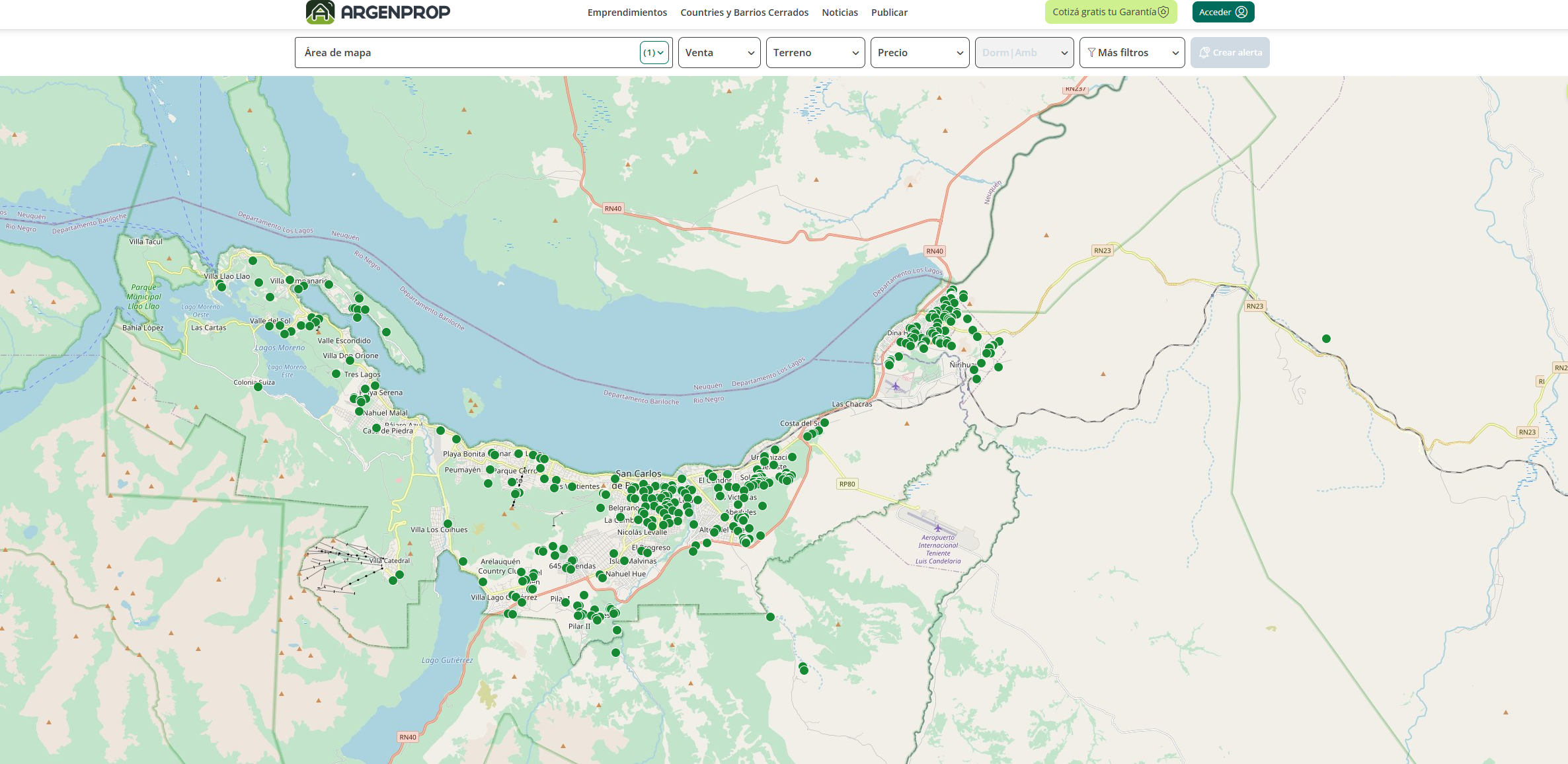
Task: Click the green marker at Colonia Suiza
Action: click(x=258, y=387)
